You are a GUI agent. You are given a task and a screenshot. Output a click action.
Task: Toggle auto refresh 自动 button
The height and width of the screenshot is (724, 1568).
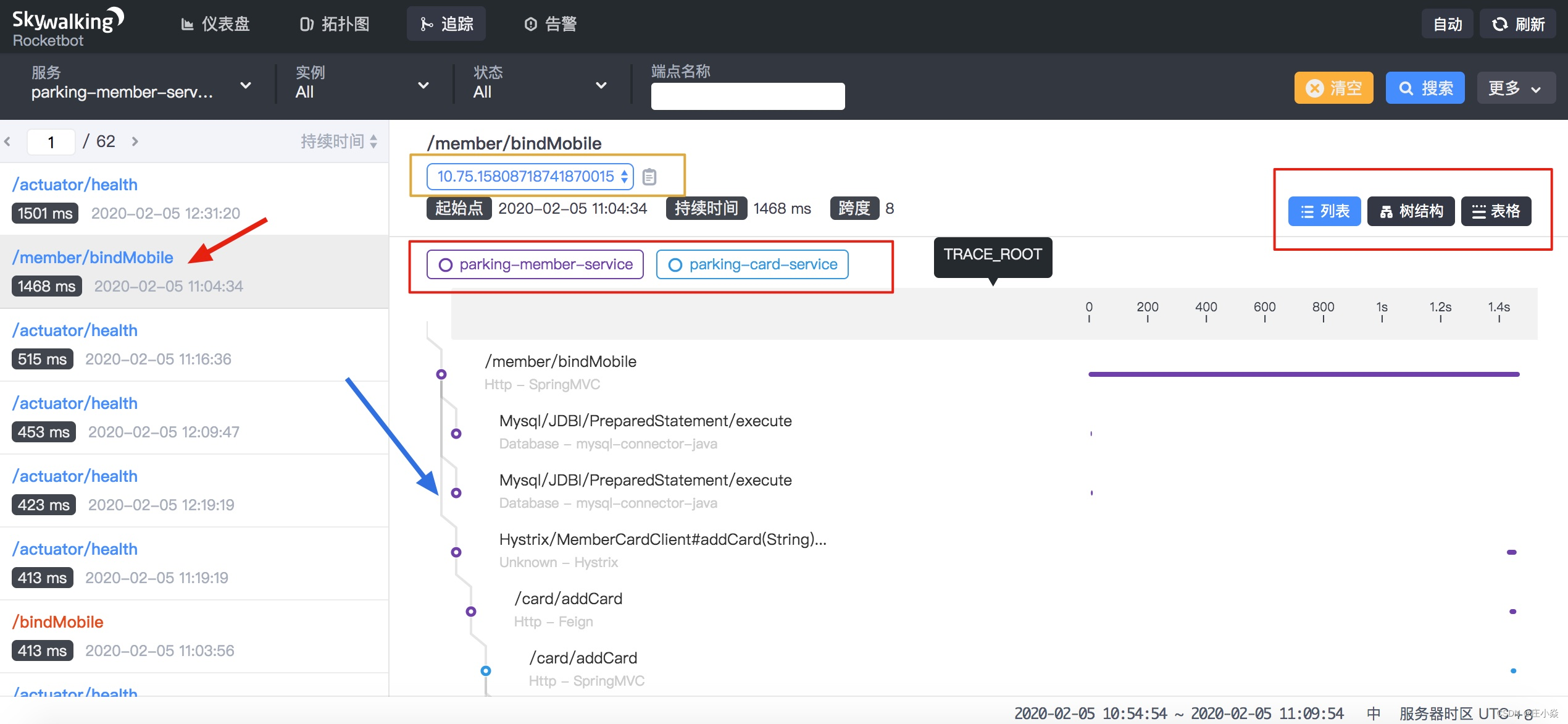pos(1447,24)
